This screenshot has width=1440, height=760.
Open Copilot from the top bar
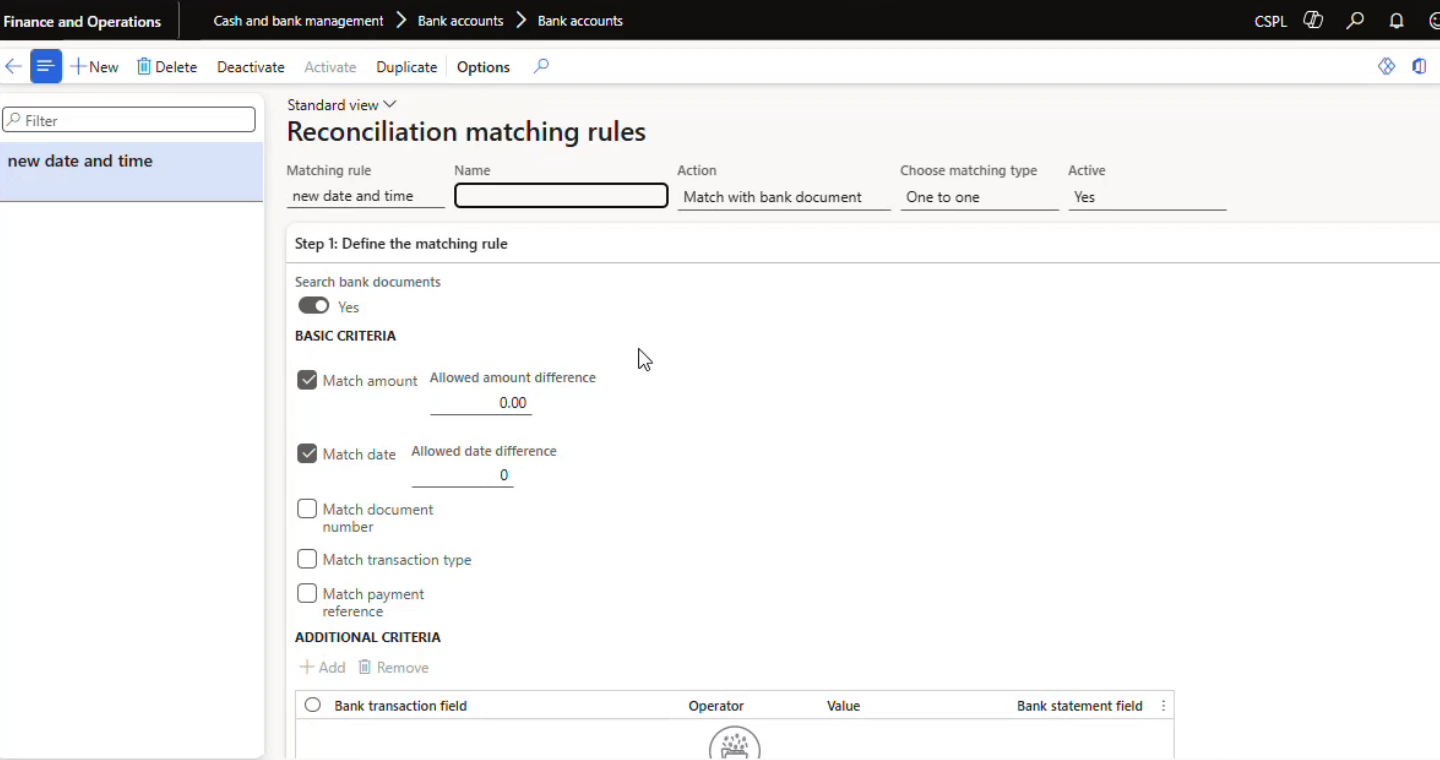coord(1313,20)
